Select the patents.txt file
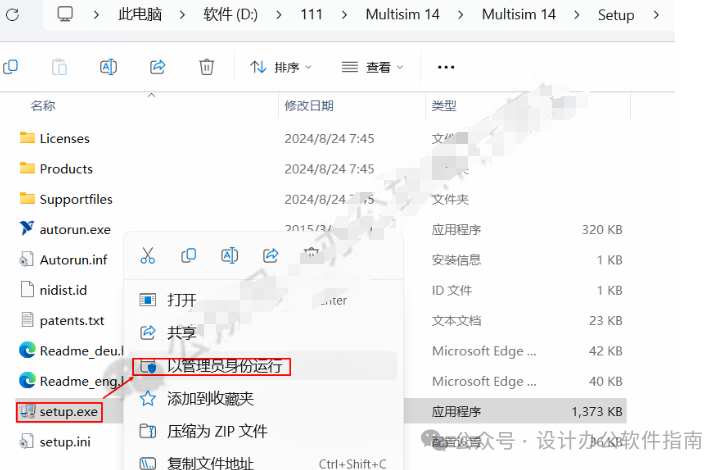 72,321
